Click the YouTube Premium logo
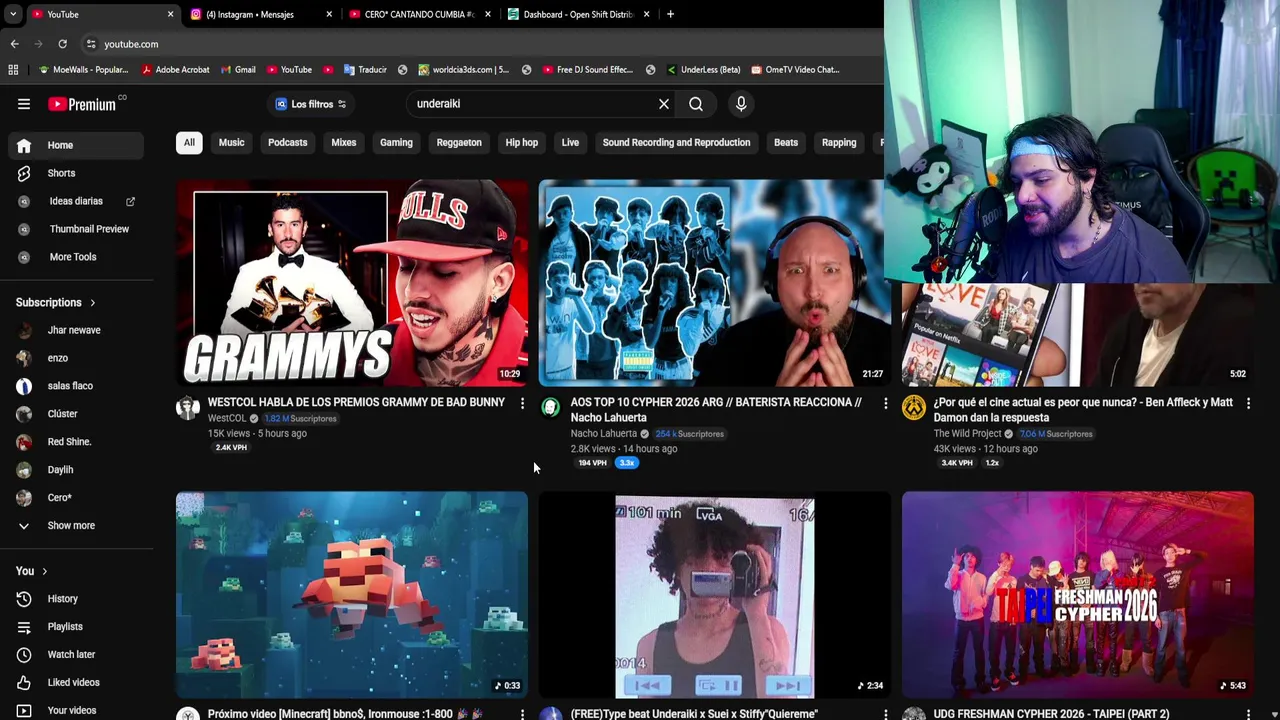The width and height of the screenshot is (1280, 720). (82, 104)
